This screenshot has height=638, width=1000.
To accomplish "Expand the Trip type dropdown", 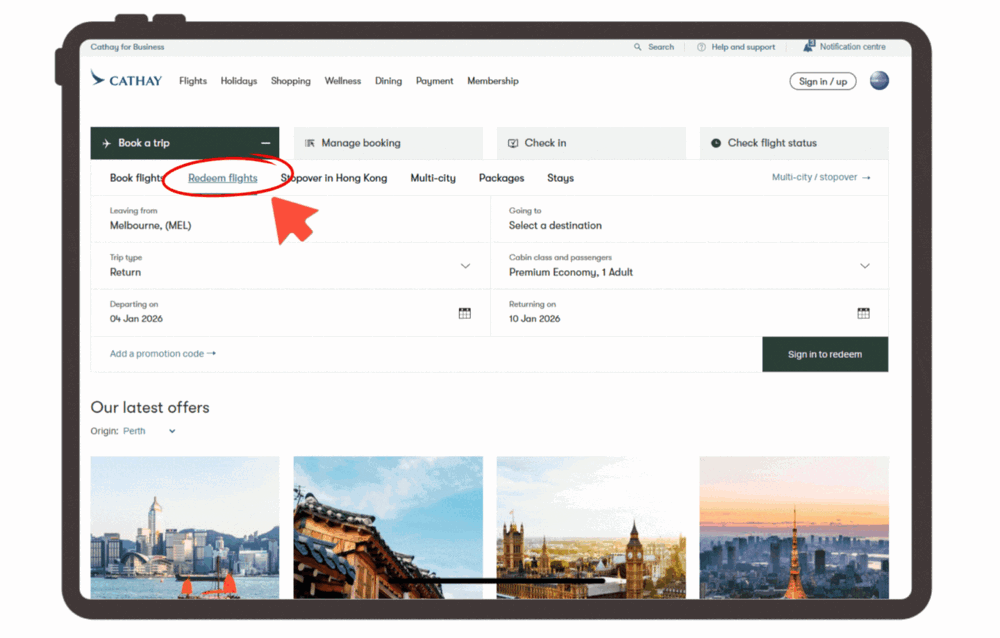I will click(465, 266).
